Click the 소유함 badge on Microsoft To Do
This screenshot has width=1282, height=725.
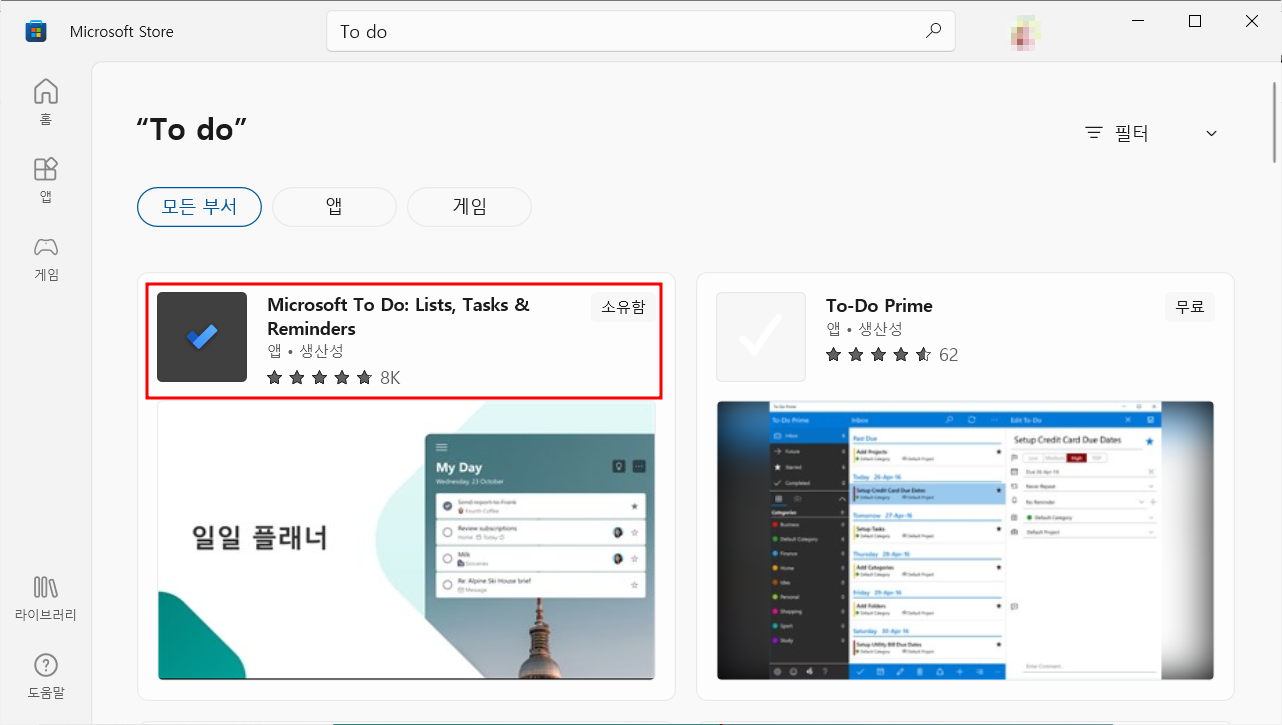click(623, 308)
